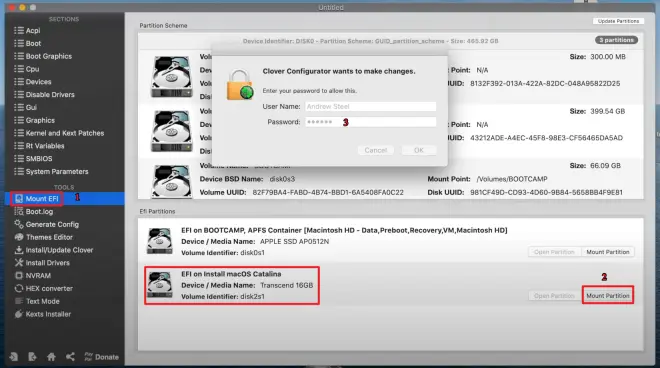Screen dimensions: 660x368
Task: Click the User Name field
Action: click(x=370, y=107)
